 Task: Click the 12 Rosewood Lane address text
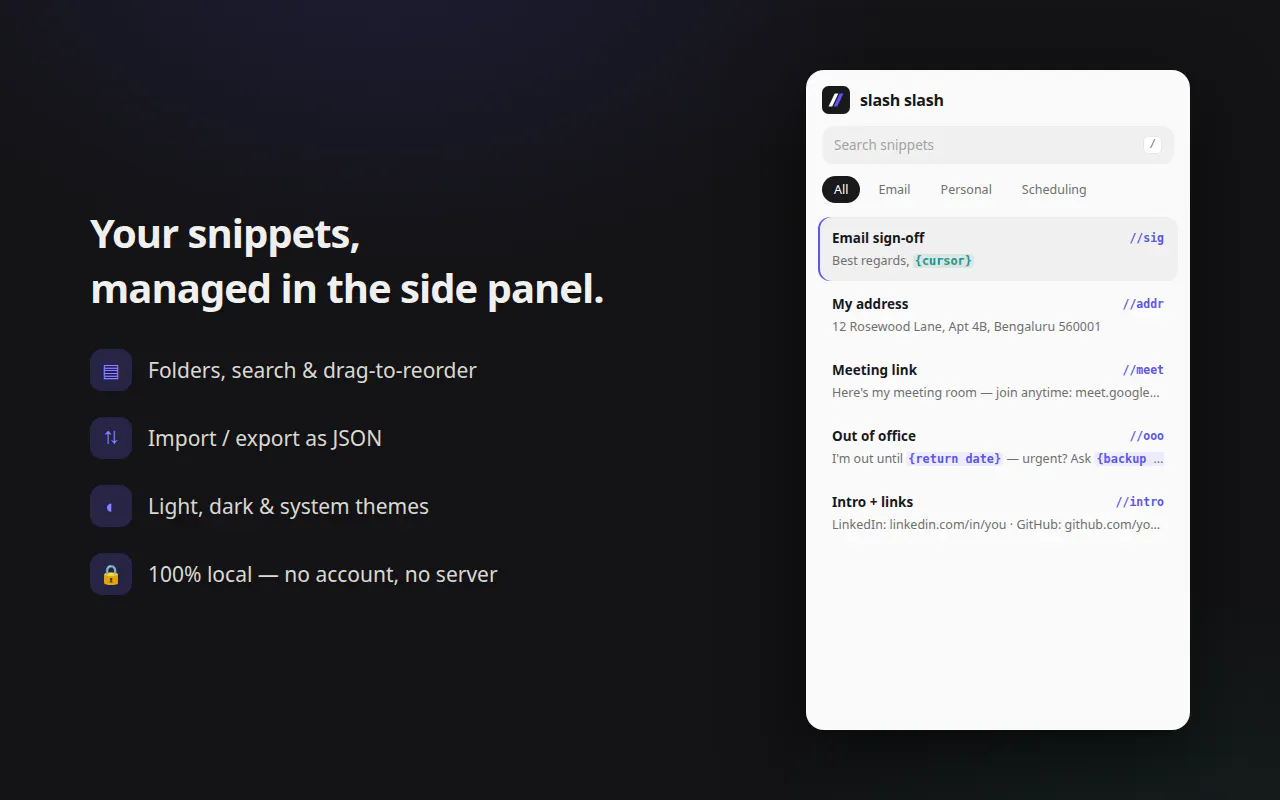point(967,327)
